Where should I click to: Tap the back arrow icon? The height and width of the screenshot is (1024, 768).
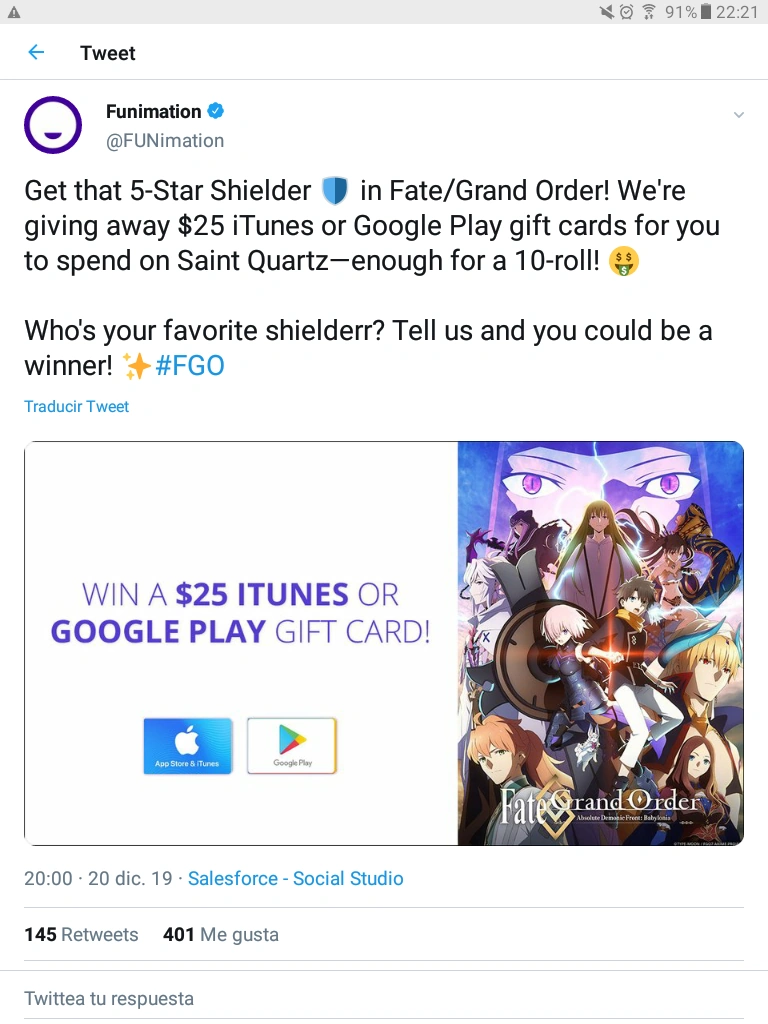tap(37, 52)
